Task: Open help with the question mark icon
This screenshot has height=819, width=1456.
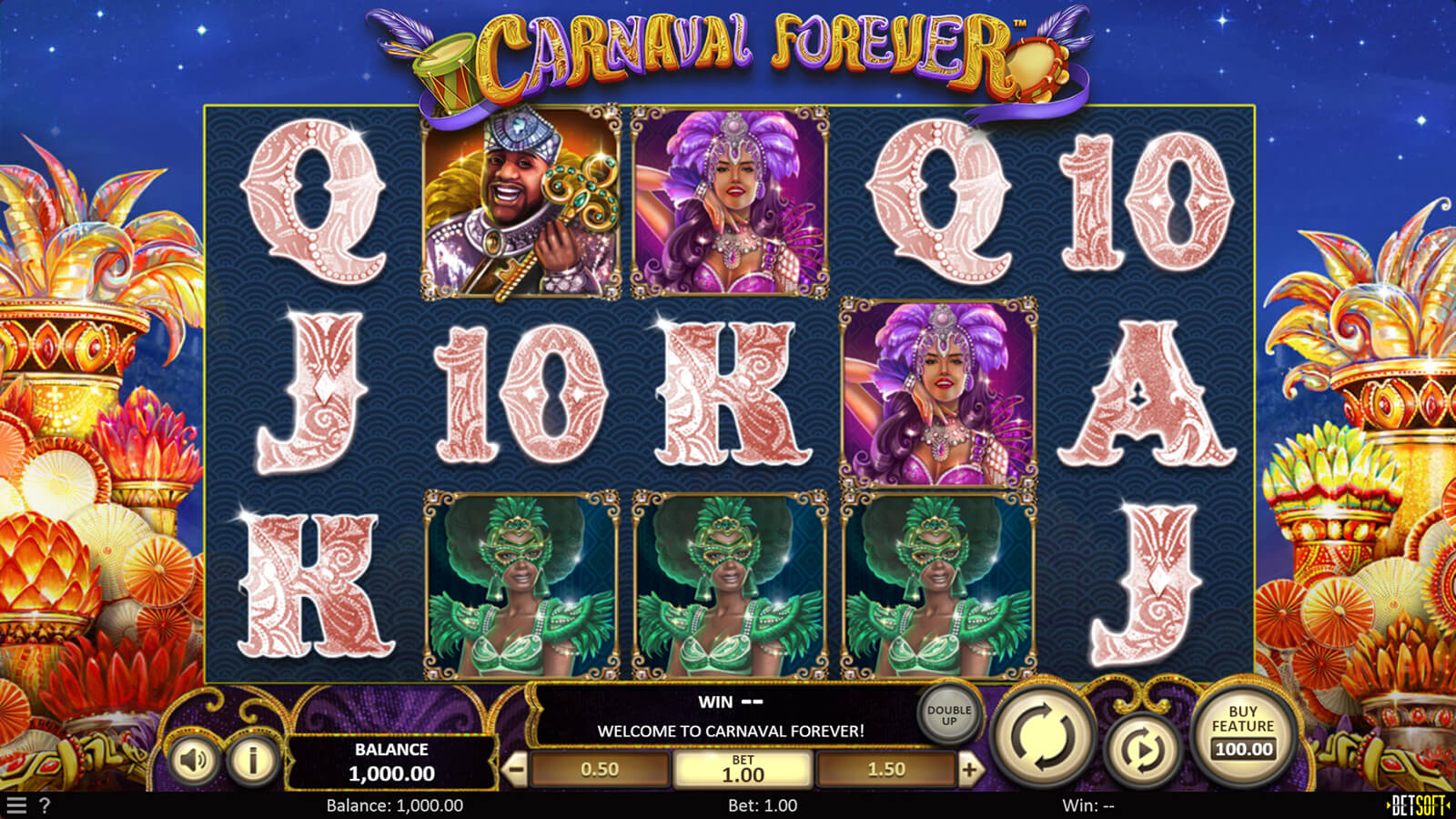Action: 45,805
